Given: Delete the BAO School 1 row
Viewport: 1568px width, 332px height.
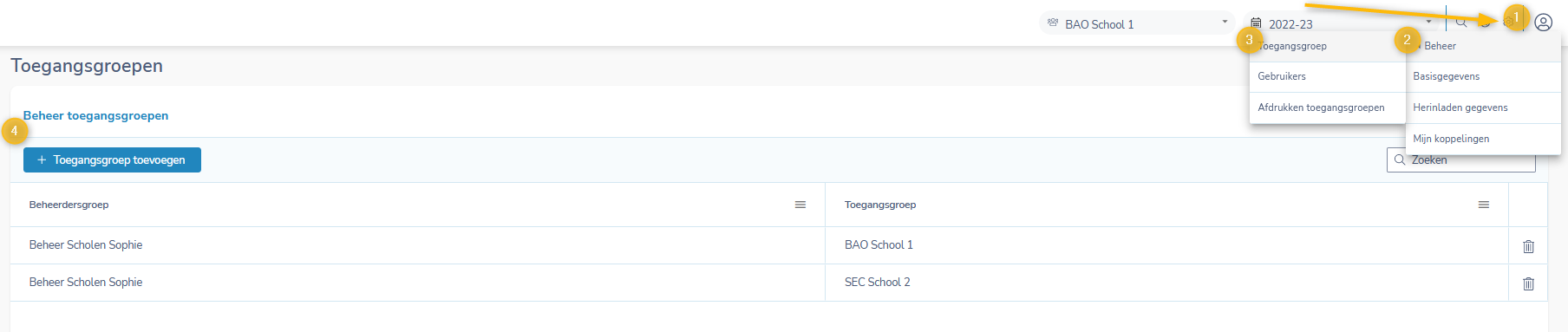Looking at the screenshot, I should coord(1528,246).
